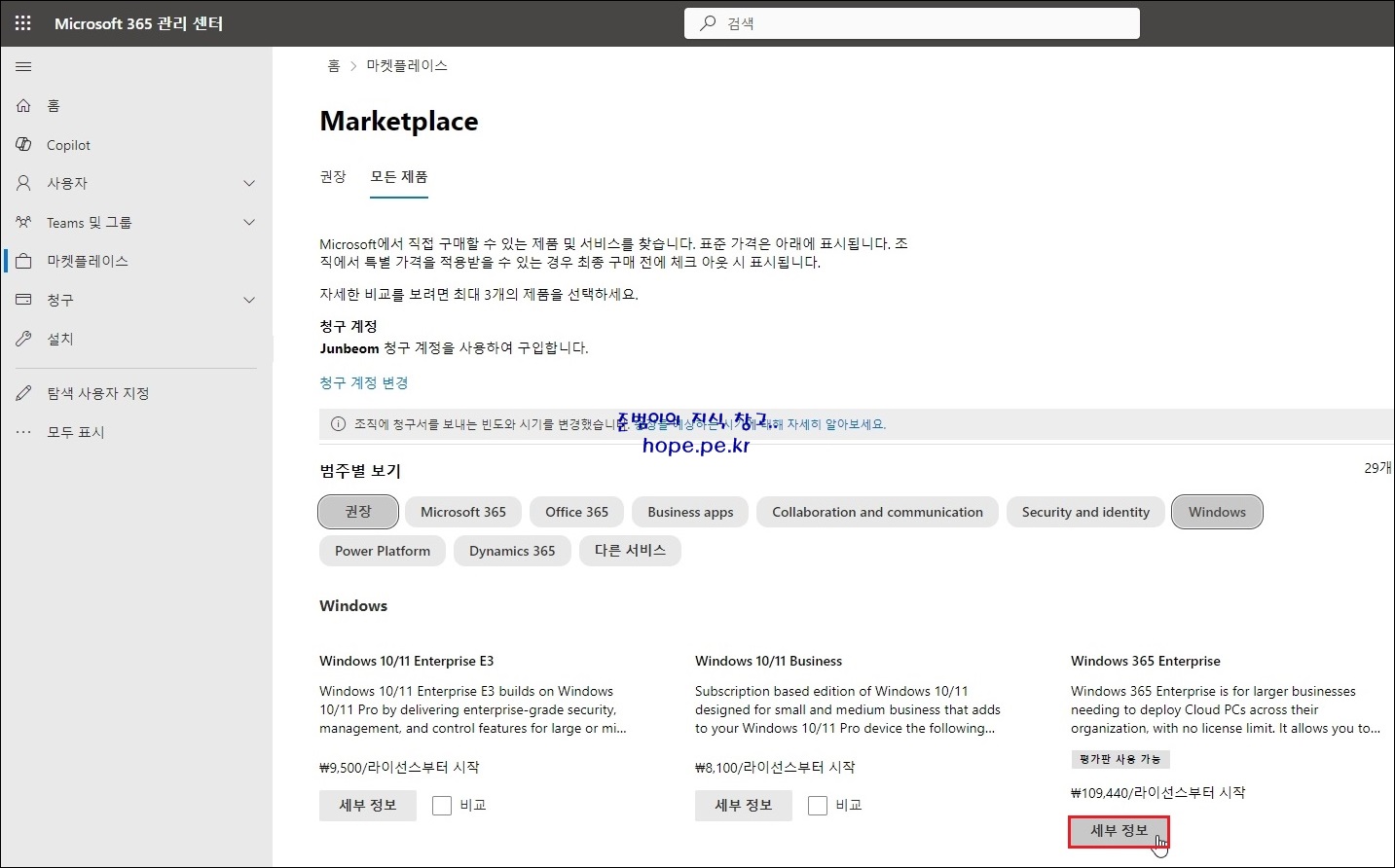Expand the 청구 section chevron
Viewport: 1395px width, 868px height.
click(249, 300)
